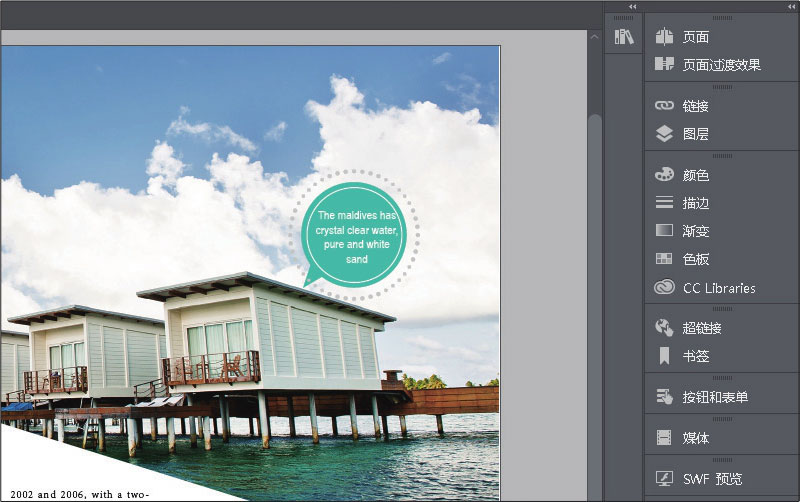Image resolution: width=800 pixels, height=502 pixels.
Task: Open the 描边 (Stroke) panel icon
Action: 664,203
